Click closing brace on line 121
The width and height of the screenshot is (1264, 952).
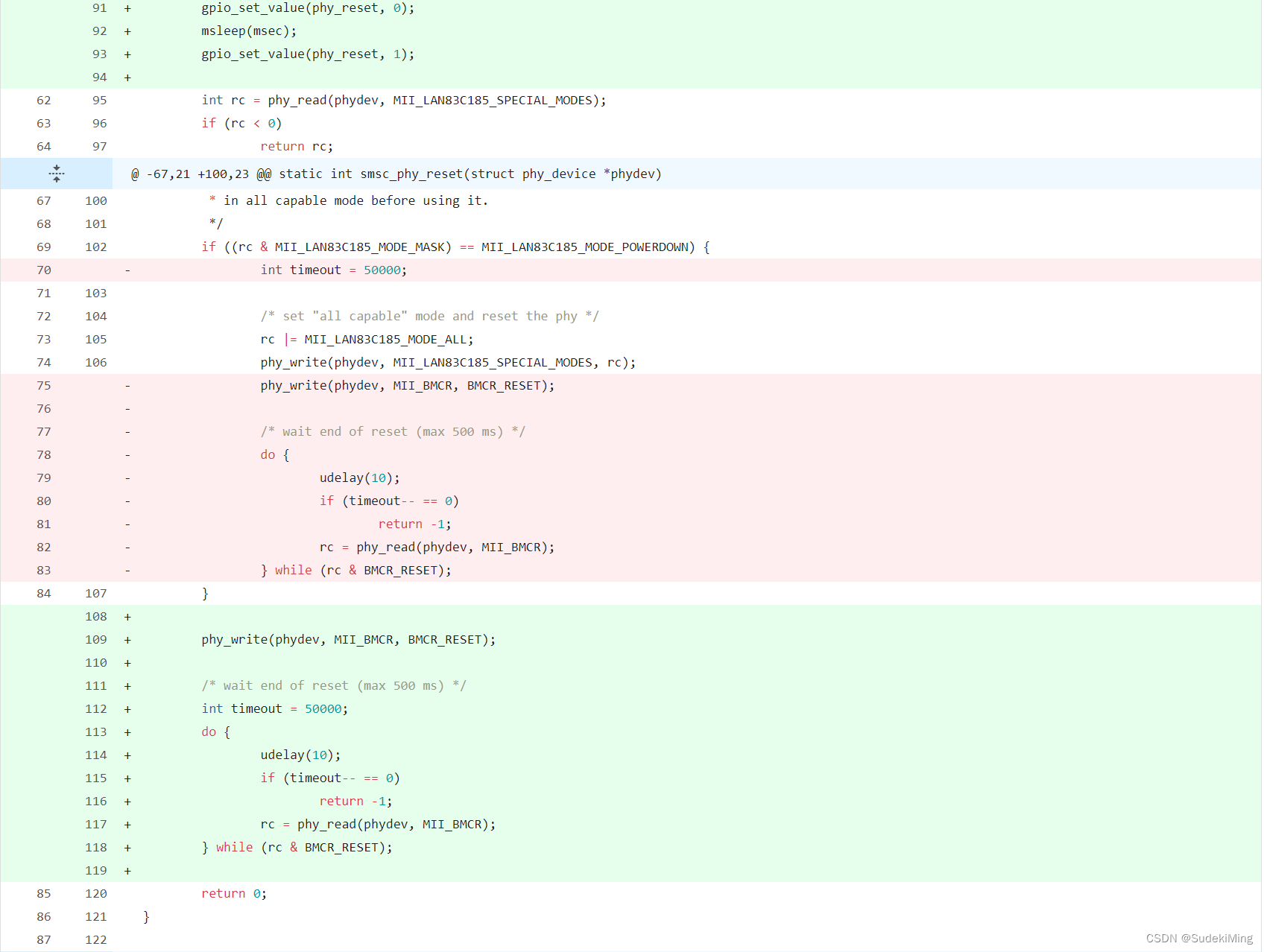[146, 916]
